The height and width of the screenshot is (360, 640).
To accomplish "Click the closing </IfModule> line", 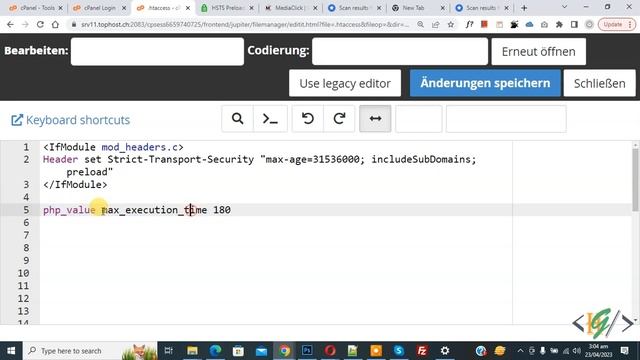I will tap(75, 184).
